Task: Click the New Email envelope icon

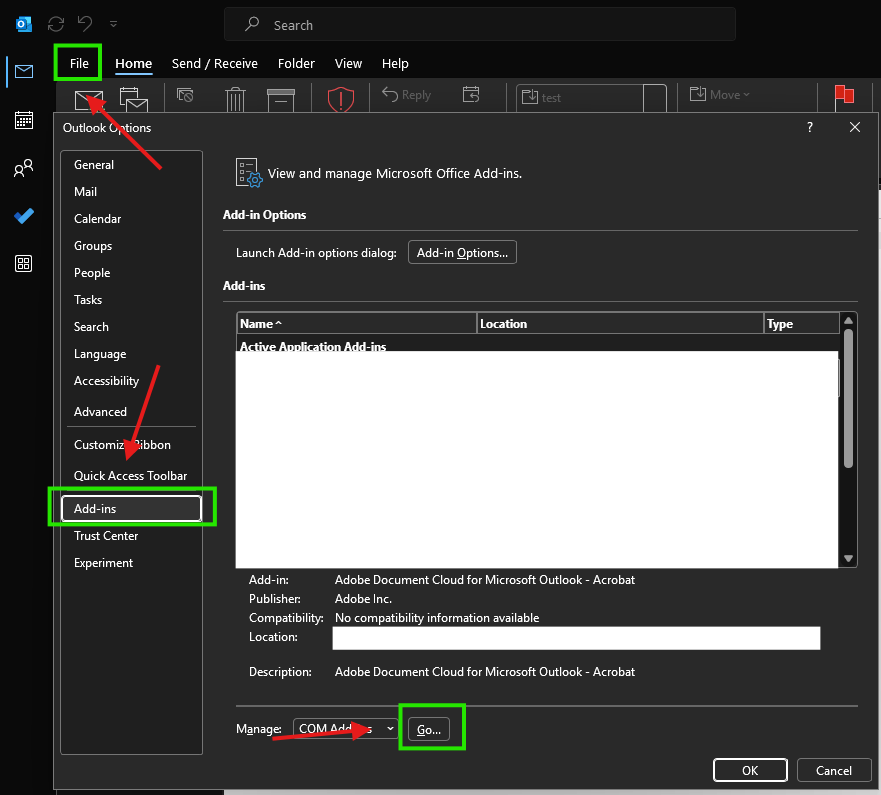Action: 89,100
